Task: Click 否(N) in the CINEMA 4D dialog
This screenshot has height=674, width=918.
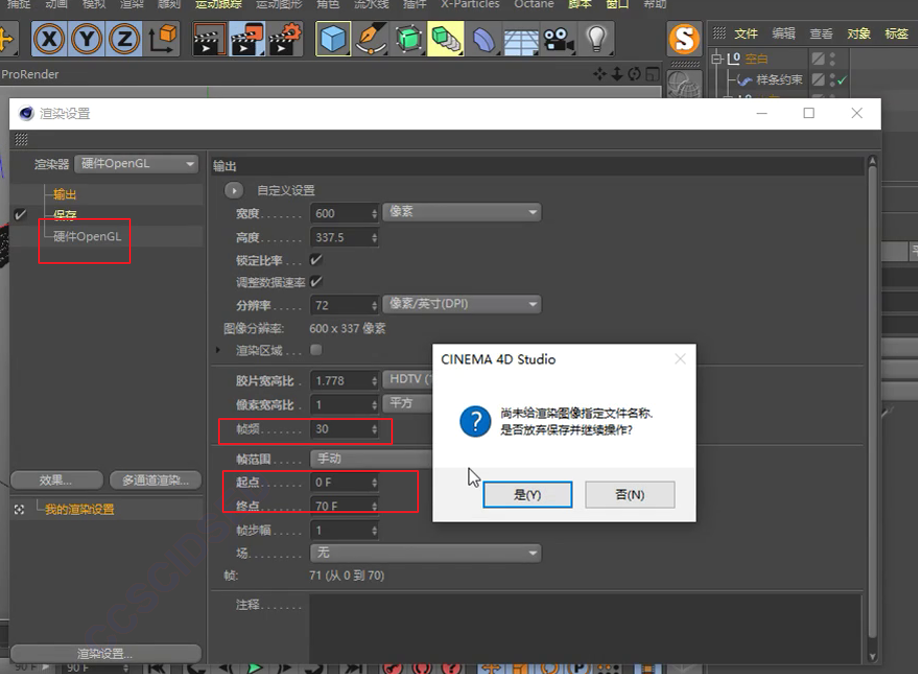Action: tap(630, 495)
